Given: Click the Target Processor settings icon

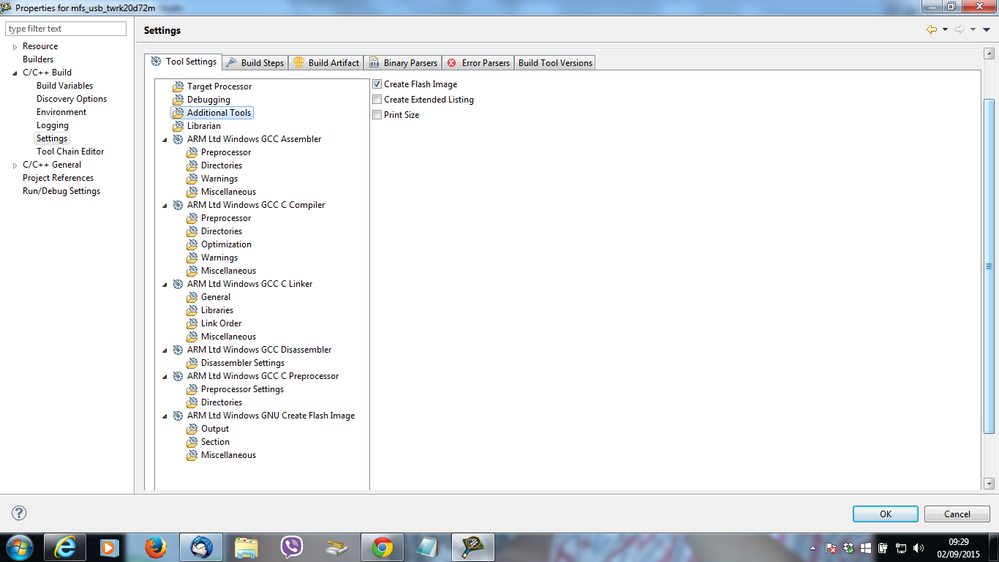Looking at the screenshot, I should [x=178, y=86].
